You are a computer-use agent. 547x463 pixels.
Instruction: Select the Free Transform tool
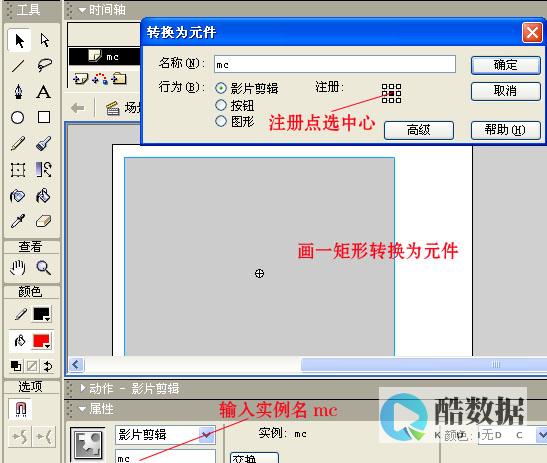coord(18,170)
